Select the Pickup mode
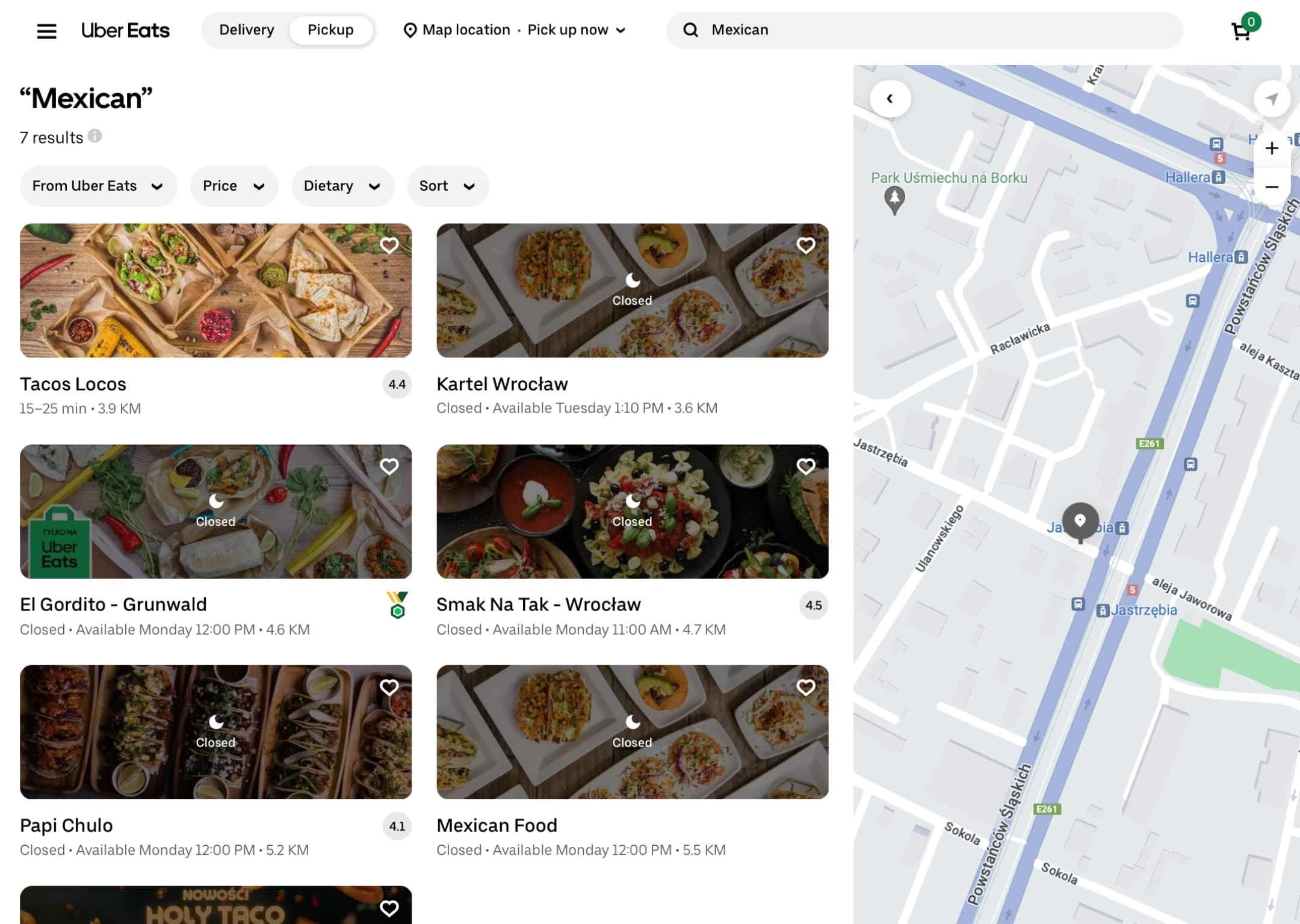This screenshot has width=1300, height=924. click(x=330, y=30)
